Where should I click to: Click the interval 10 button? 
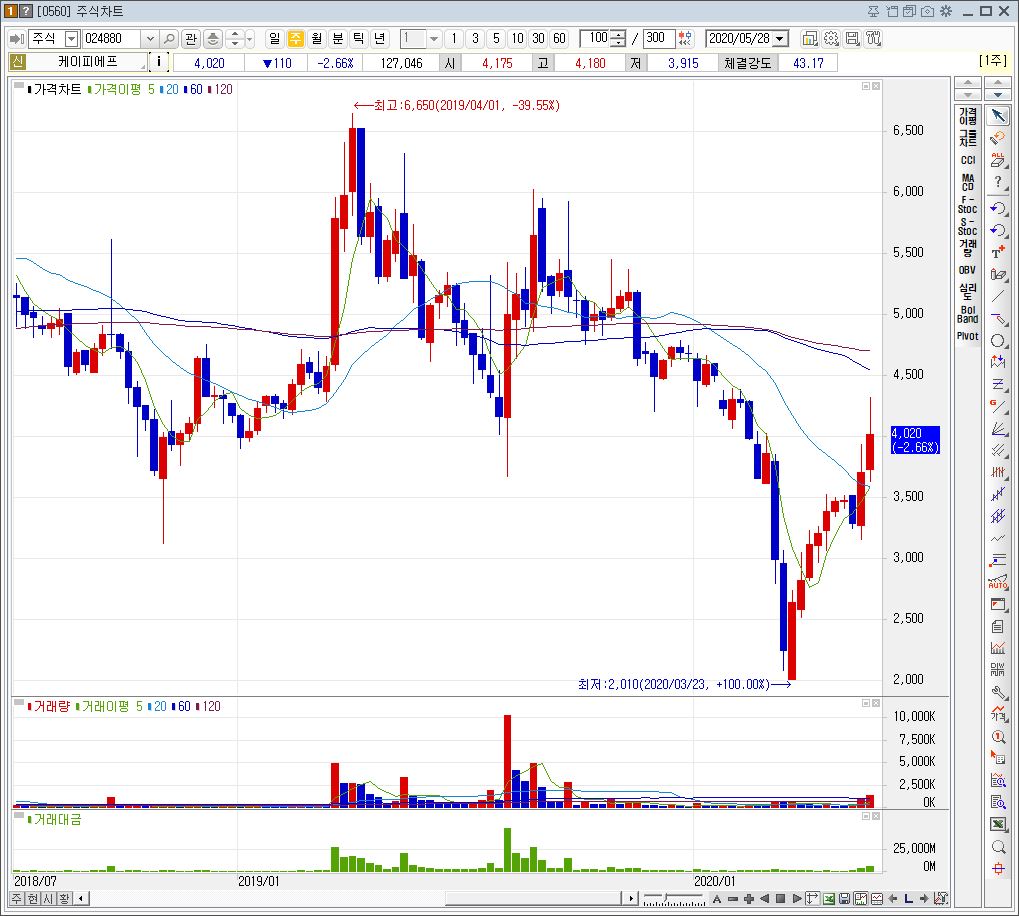click(517, 39)
